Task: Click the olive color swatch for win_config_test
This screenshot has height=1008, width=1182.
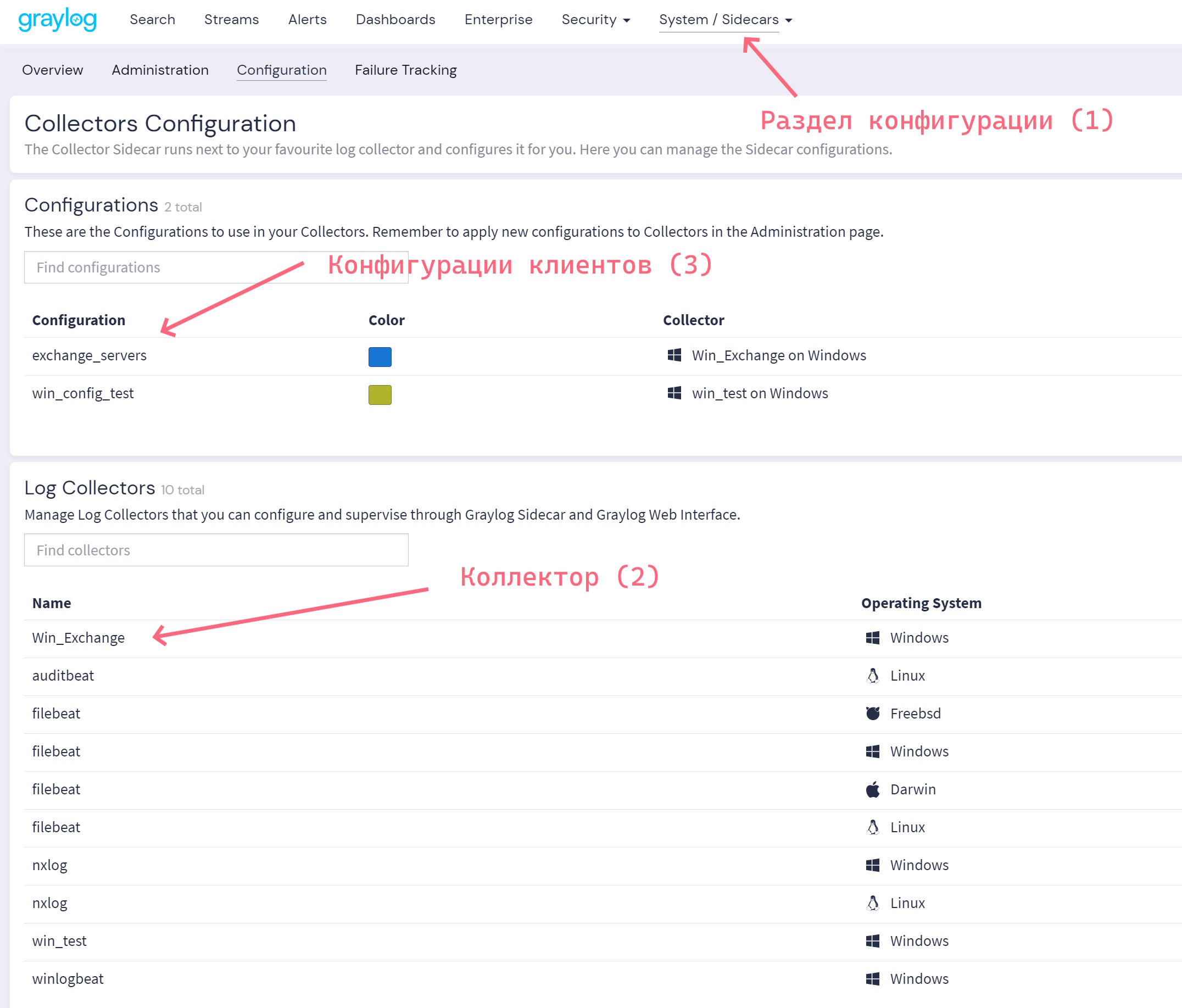Action: tap(380, 395)
